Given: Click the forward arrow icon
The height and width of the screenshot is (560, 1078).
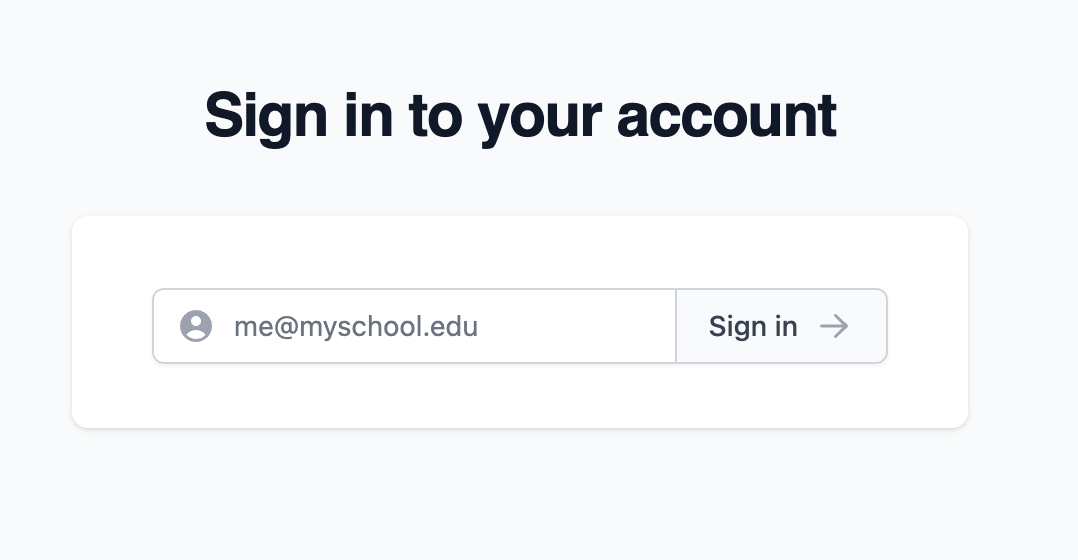Looking at the screenshot, I should pos(834,326).
